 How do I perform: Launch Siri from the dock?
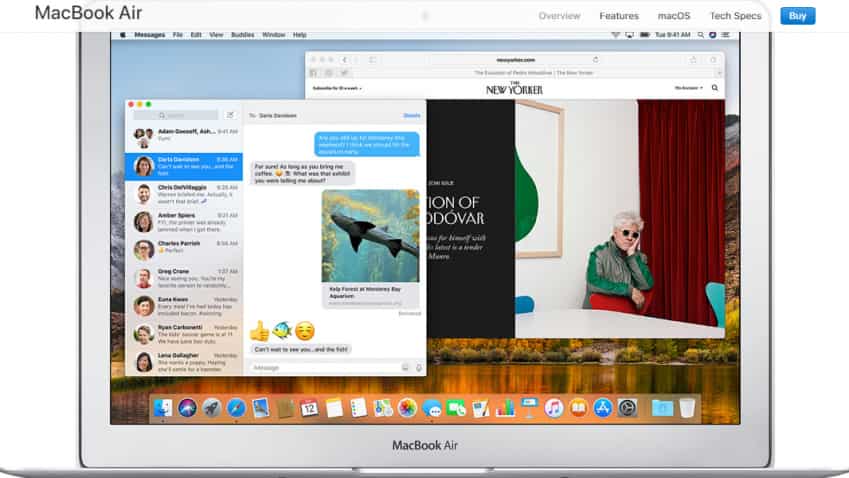click(x=187, y=408)
